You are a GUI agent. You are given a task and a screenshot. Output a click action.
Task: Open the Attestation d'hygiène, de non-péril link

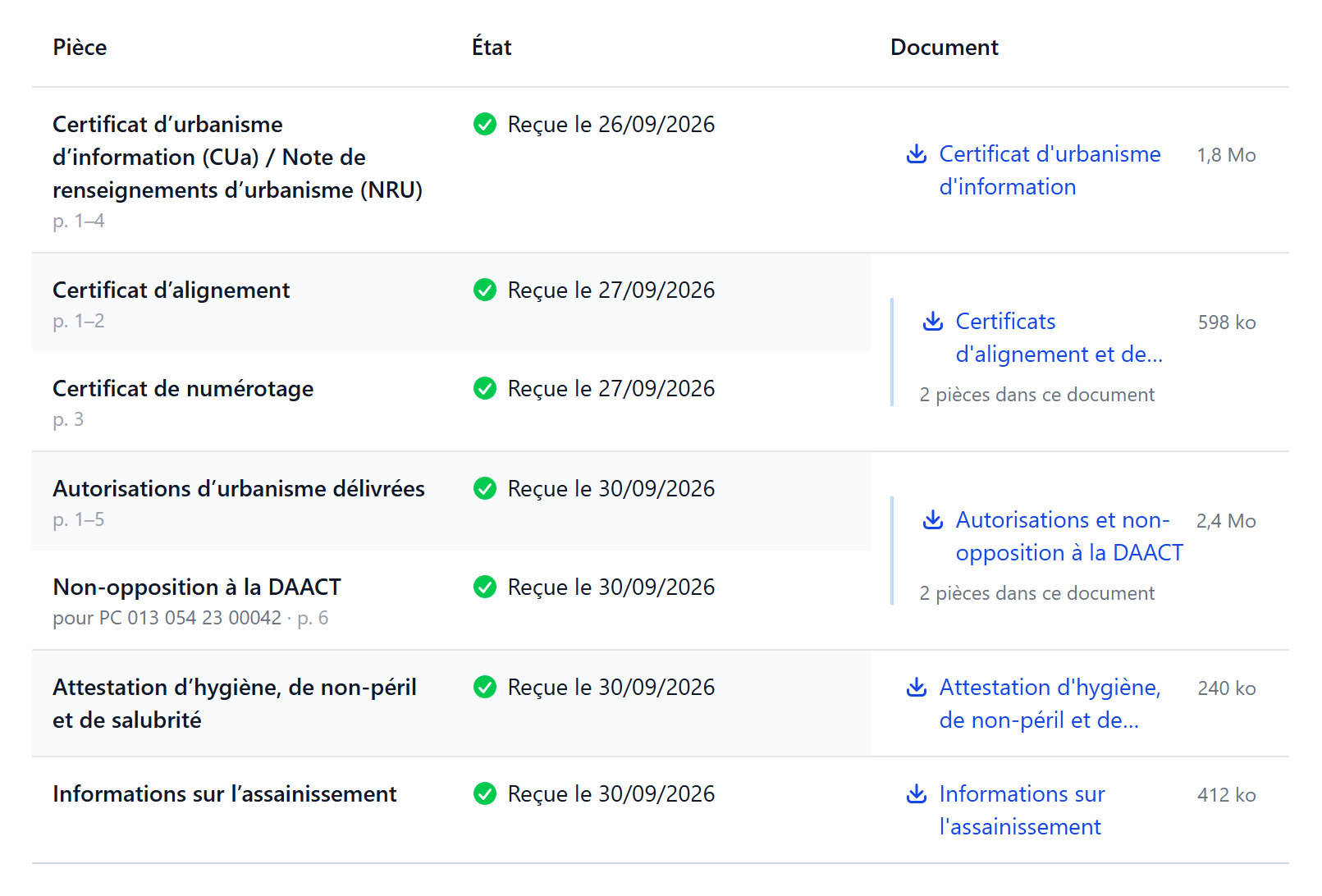coord(1050,704)
